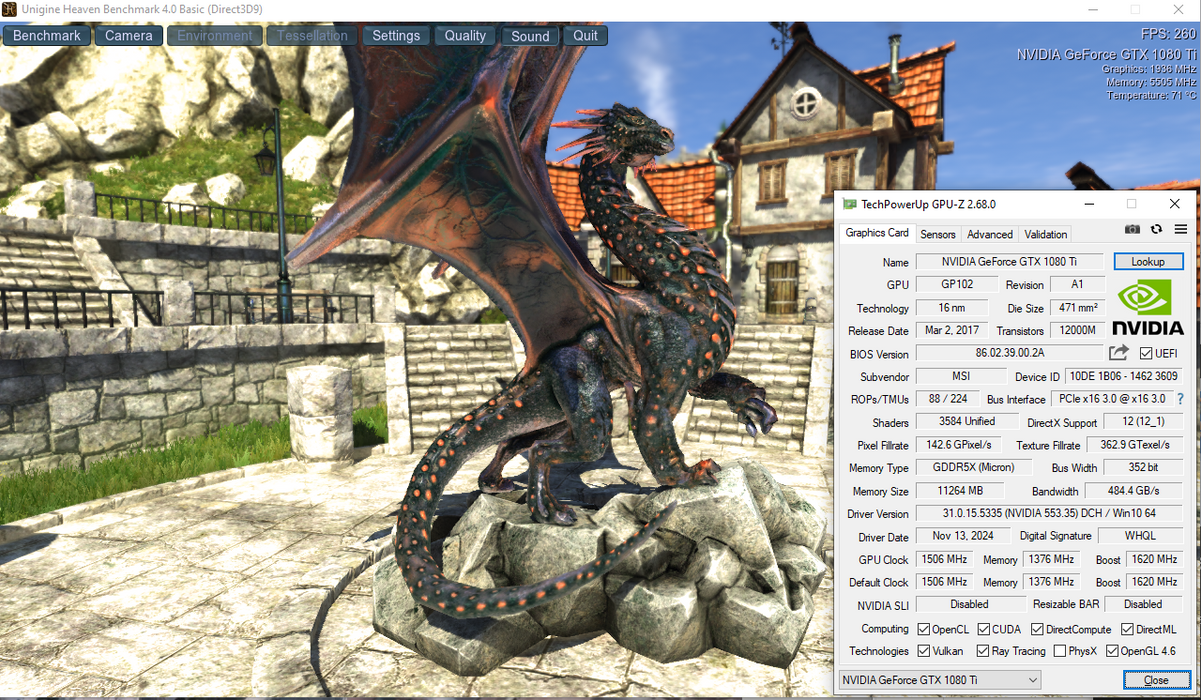Image resolution: width=1201 pixels, height=700 pixels.
Task: Toggle the OpenCL checkbox
Action: point(924,629)
